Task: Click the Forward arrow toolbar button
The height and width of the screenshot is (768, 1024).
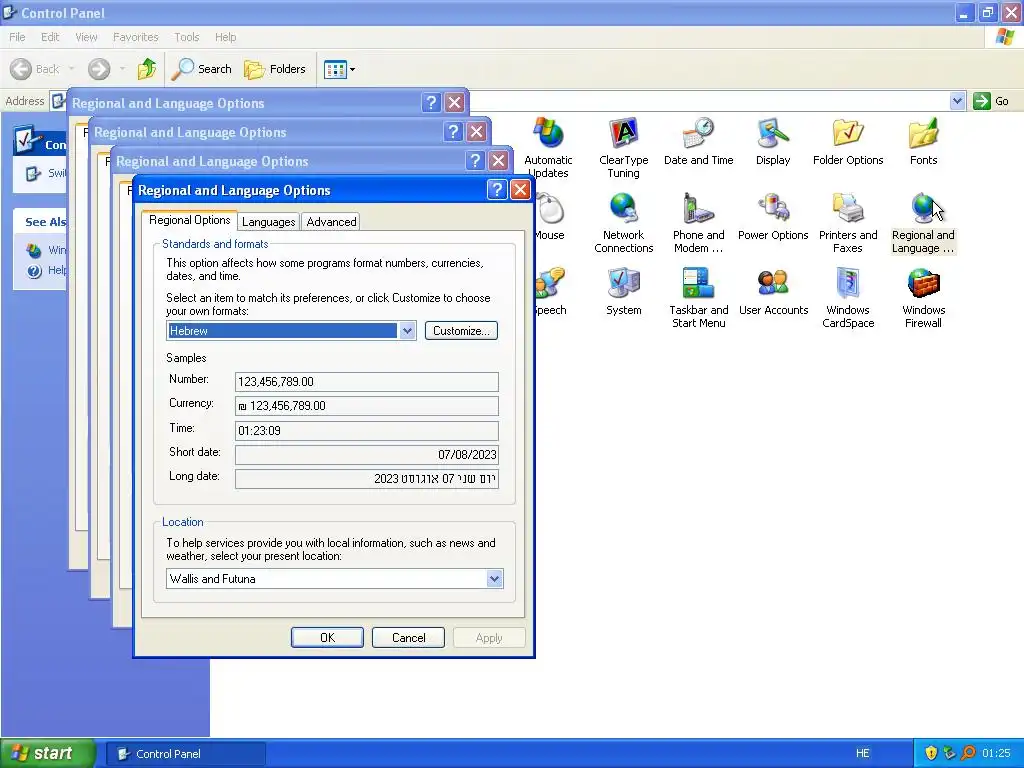Action: (99, 69)
